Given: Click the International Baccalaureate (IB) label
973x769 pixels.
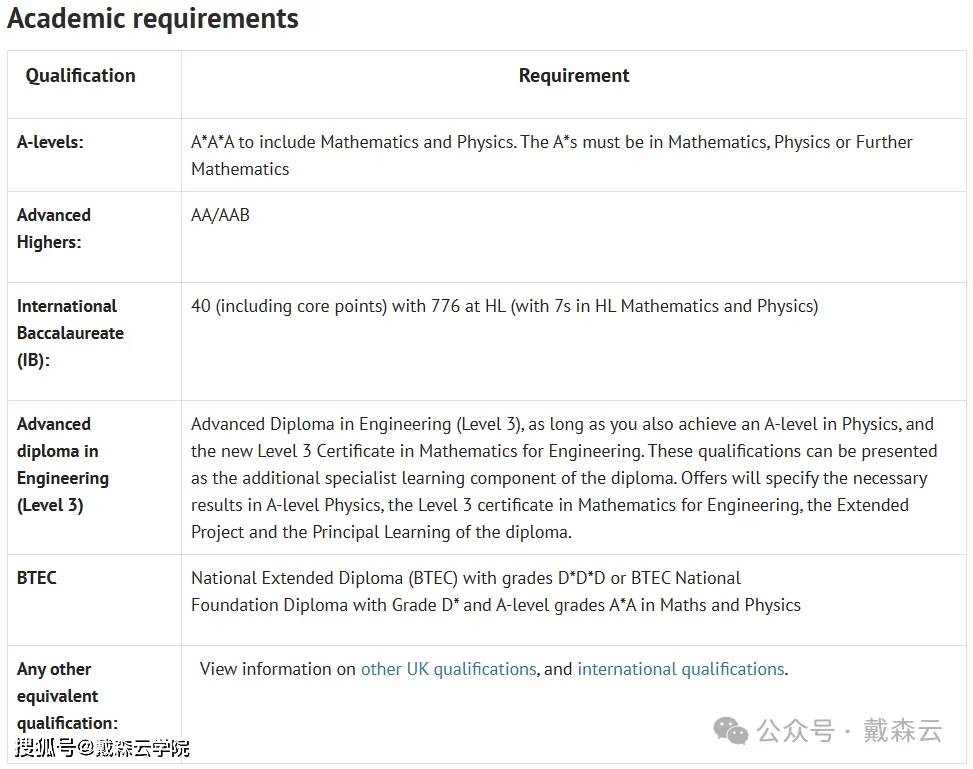Looking at the screenshot, I should click(70, 333).
